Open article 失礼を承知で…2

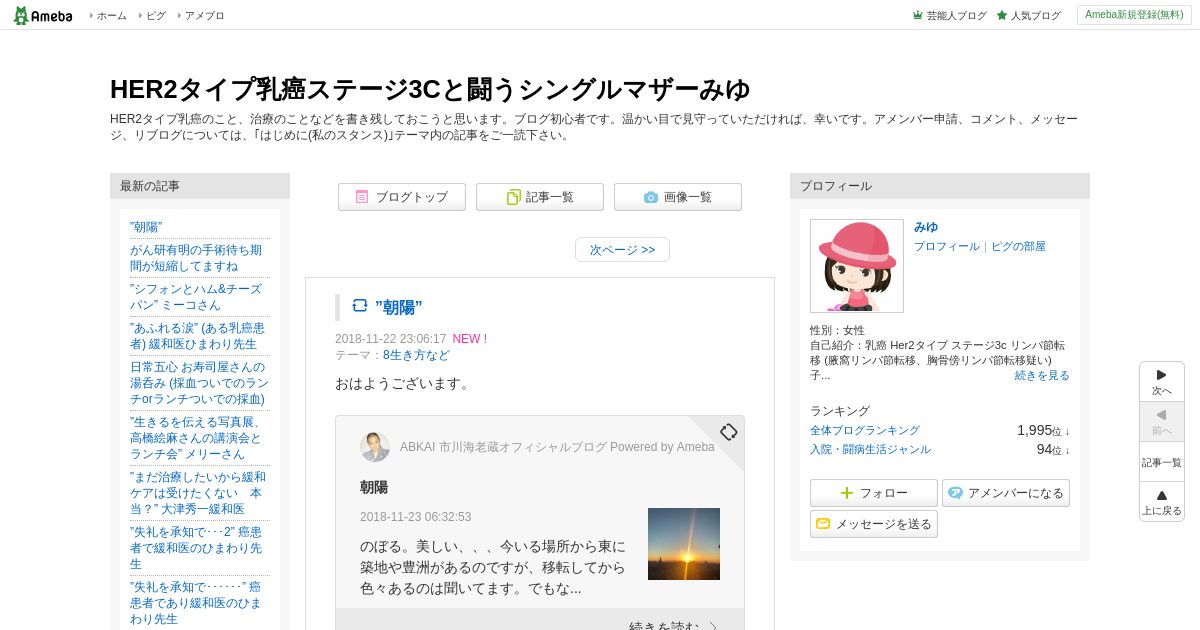pyautogui.click(x=196, y=548)
